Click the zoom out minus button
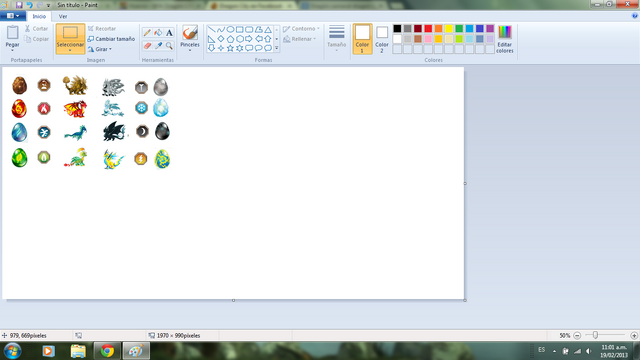Screen dimensions: 640x360 [x=577, y=336]
